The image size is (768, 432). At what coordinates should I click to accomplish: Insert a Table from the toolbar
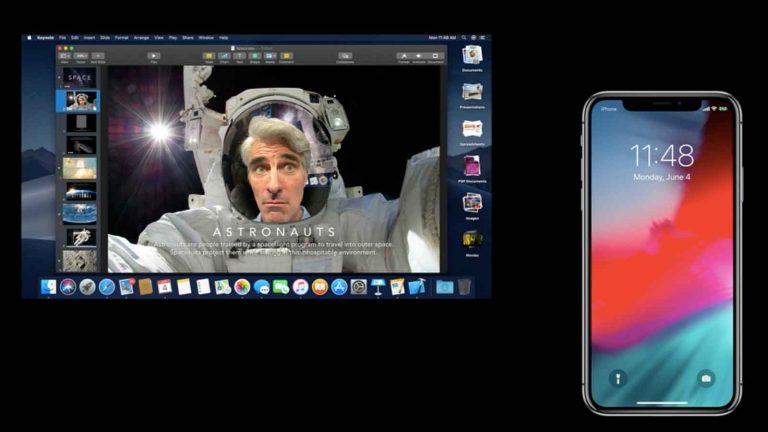click(x=209, y=56)
